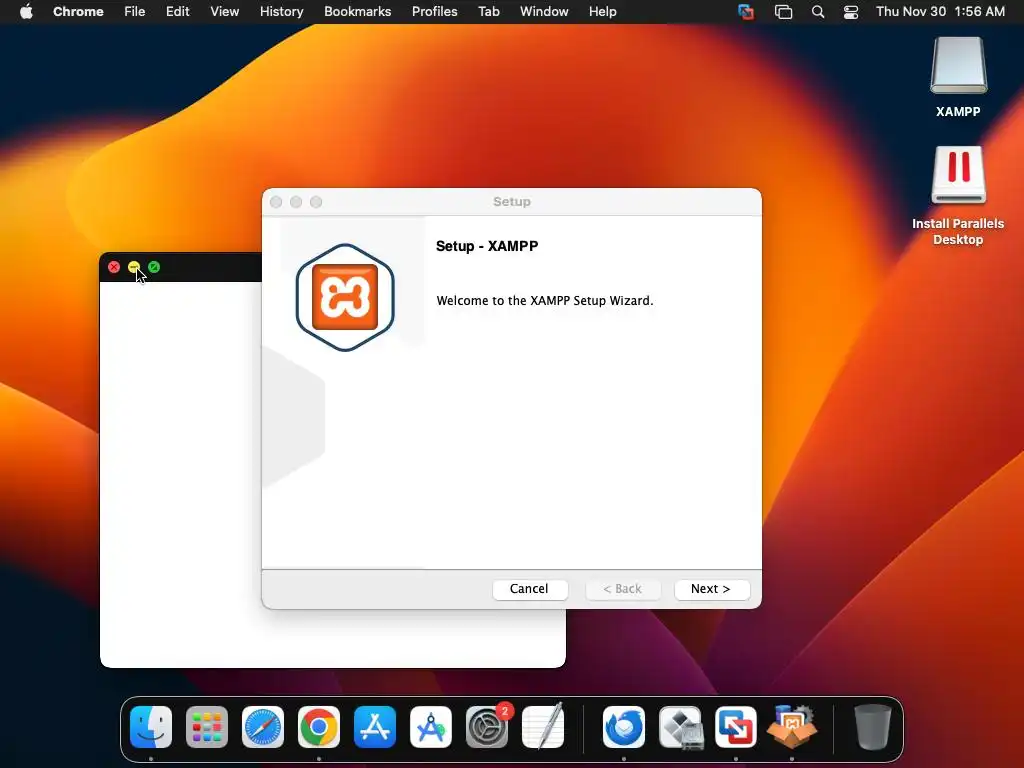Open VMware Fusion from the Dock
The width and height of the screenshot is (1024, 768).
tap(736, 727)
